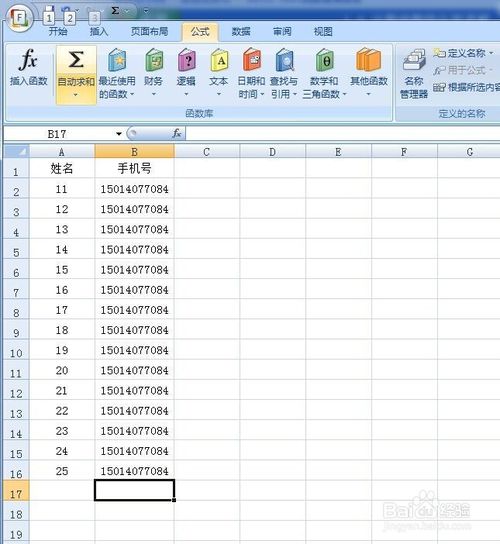Viewport: 500px width, 544px height.
Task: Click cell A14 with value 23
Action: (x=62, y=431)
